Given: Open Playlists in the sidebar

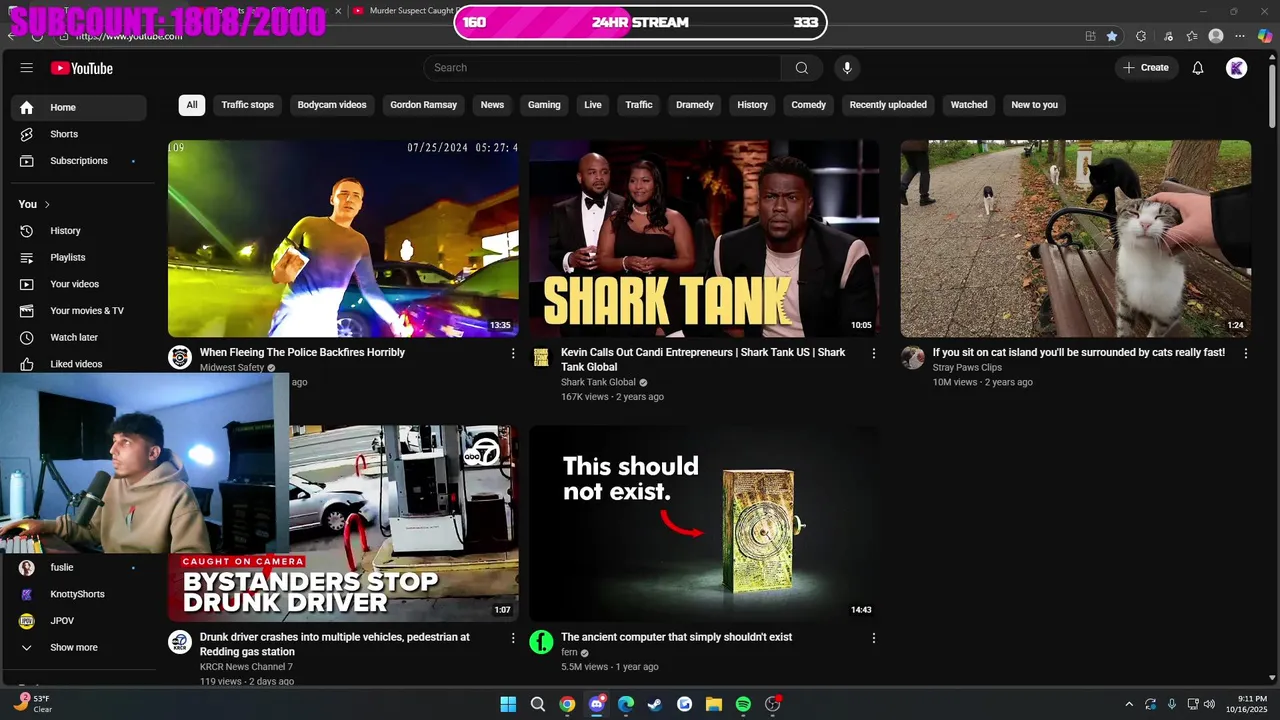Looking at the screenshot, I should pyautogui.click(x=79, y=257).
